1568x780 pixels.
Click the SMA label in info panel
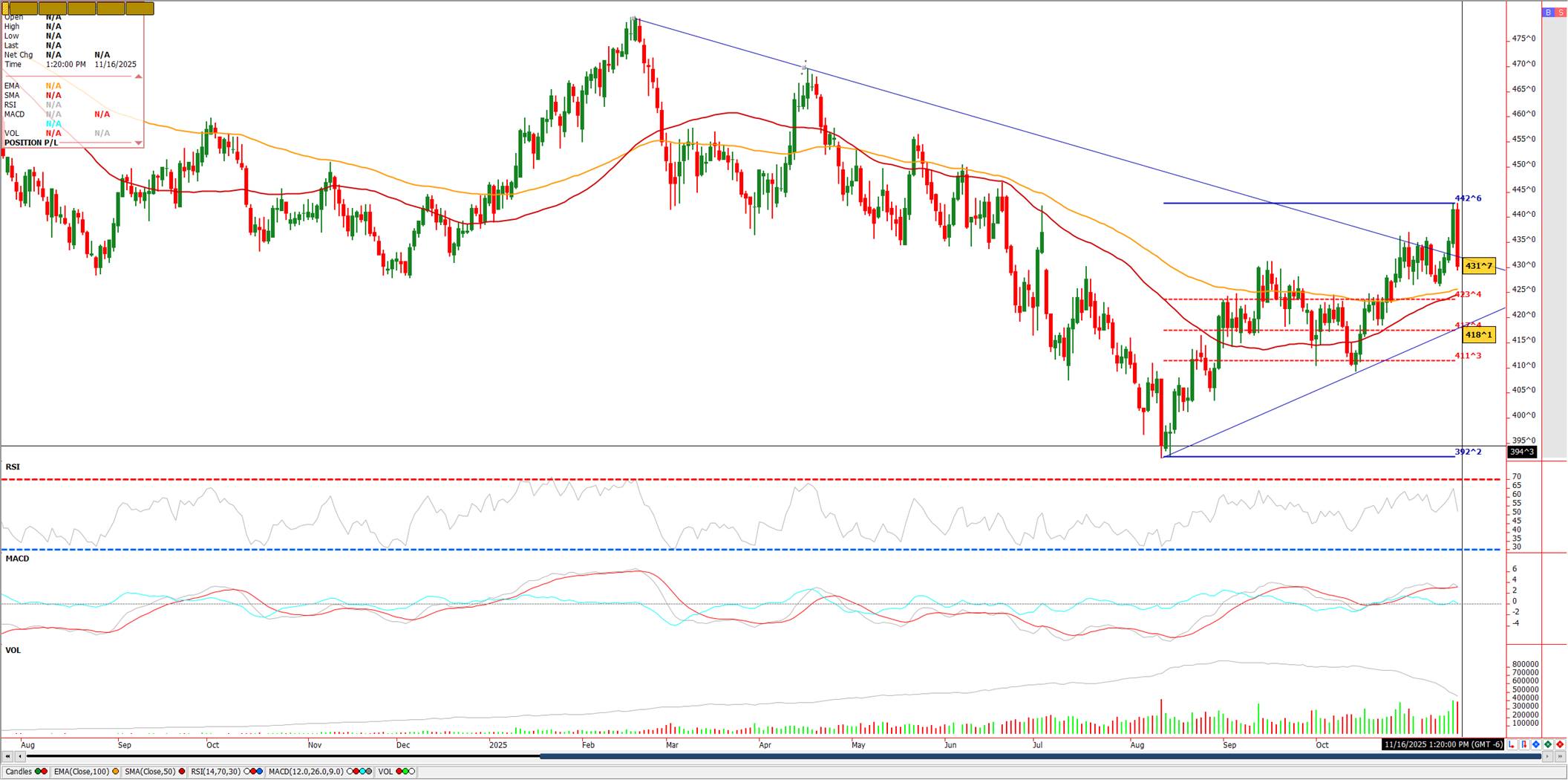pos(12,96)
